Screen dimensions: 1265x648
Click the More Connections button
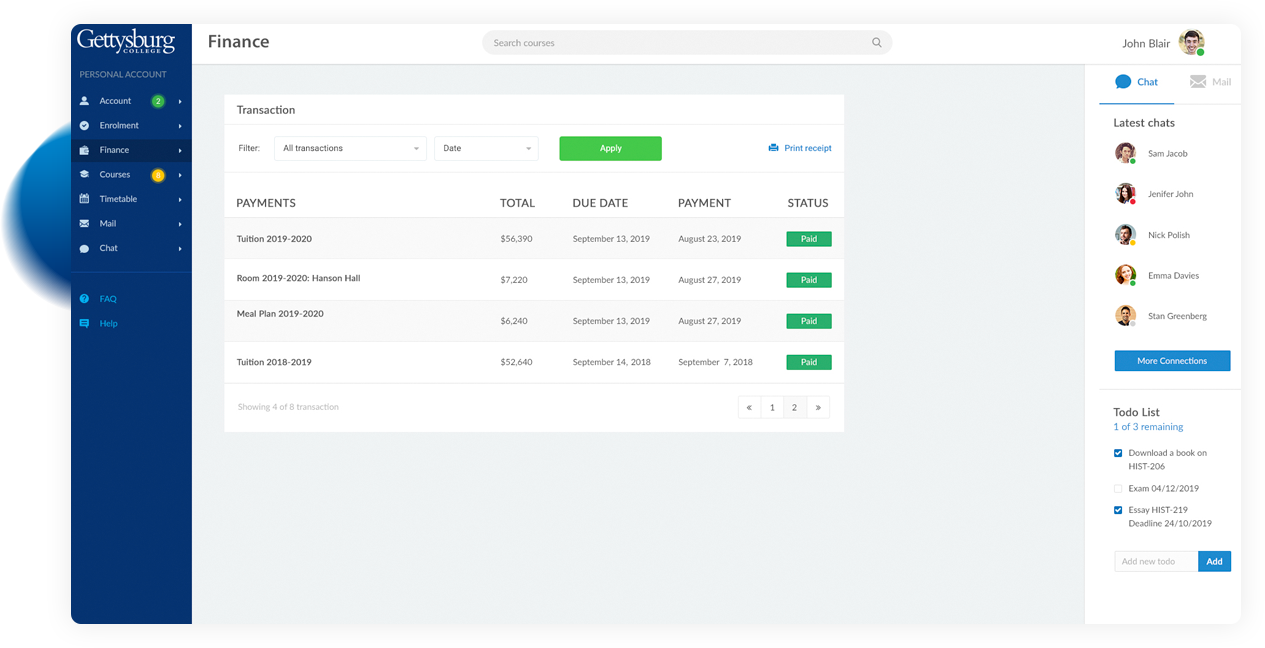point(1172,361)
